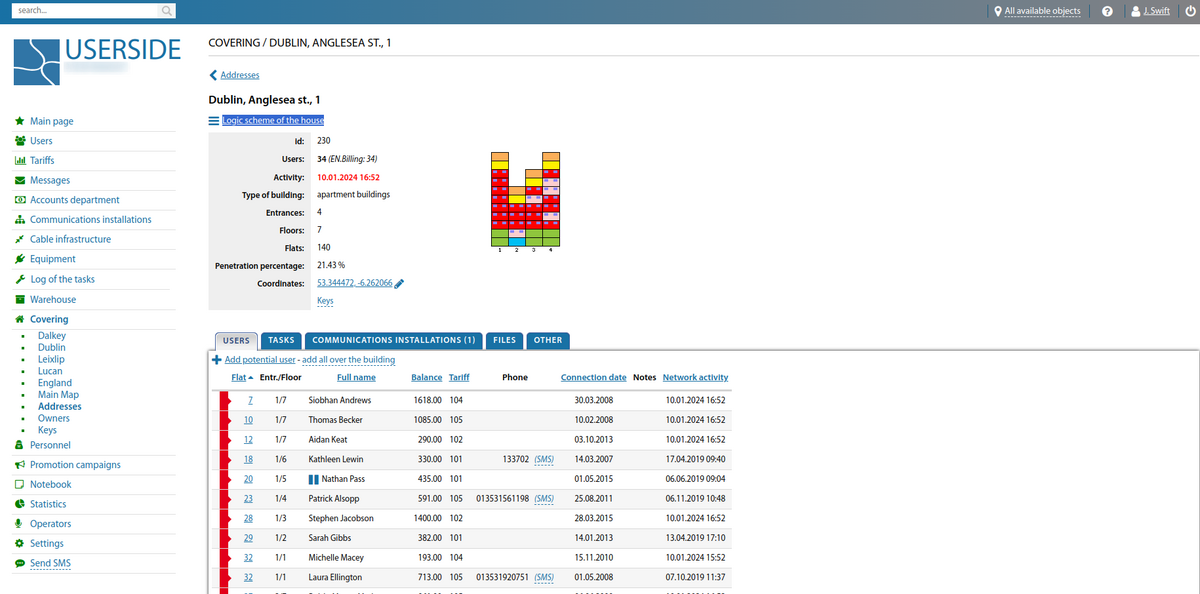Open Equipment from the sidebar icon
Screen dimensions: 1200x594
[20, 258]
